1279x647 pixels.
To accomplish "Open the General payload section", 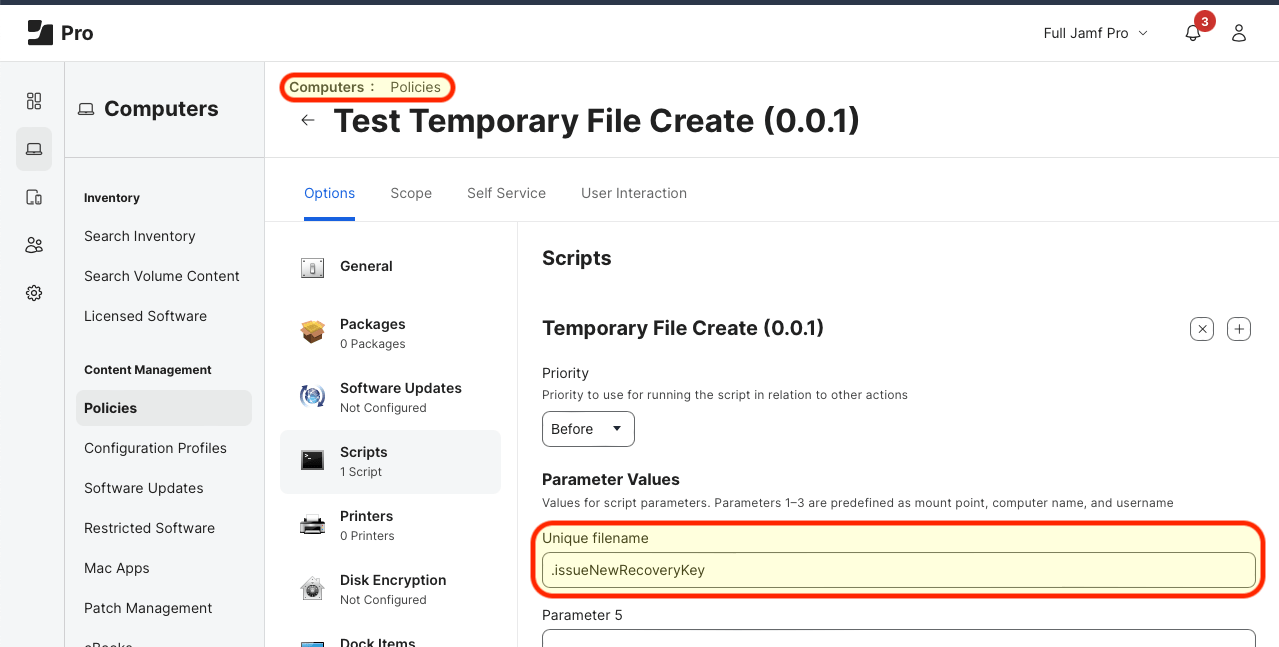I will point(390,267).
